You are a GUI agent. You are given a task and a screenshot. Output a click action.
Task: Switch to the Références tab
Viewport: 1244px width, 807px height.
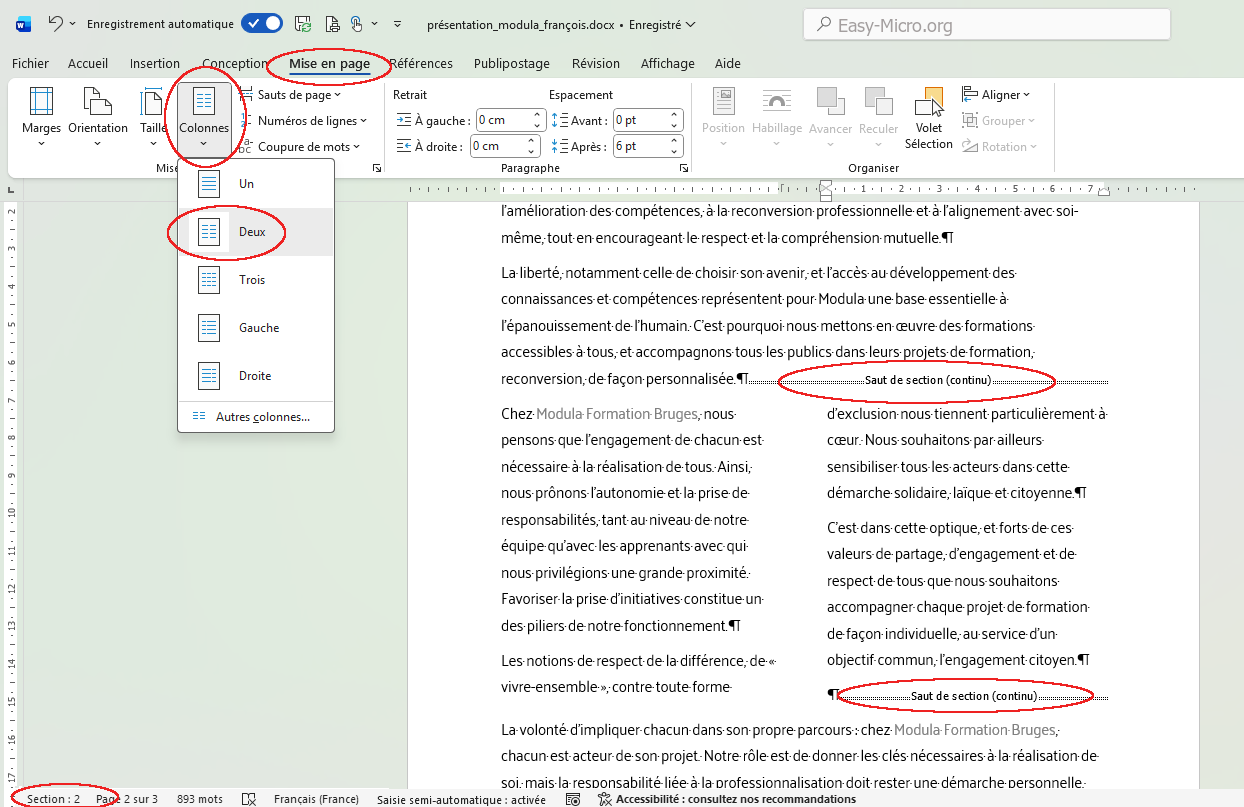(421, 63)
